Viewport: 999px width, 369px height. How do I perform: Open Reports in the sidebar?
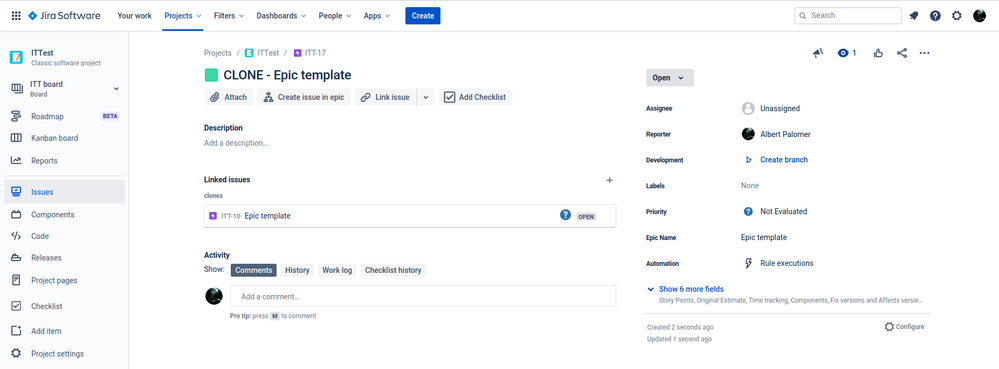pos(65,161)
